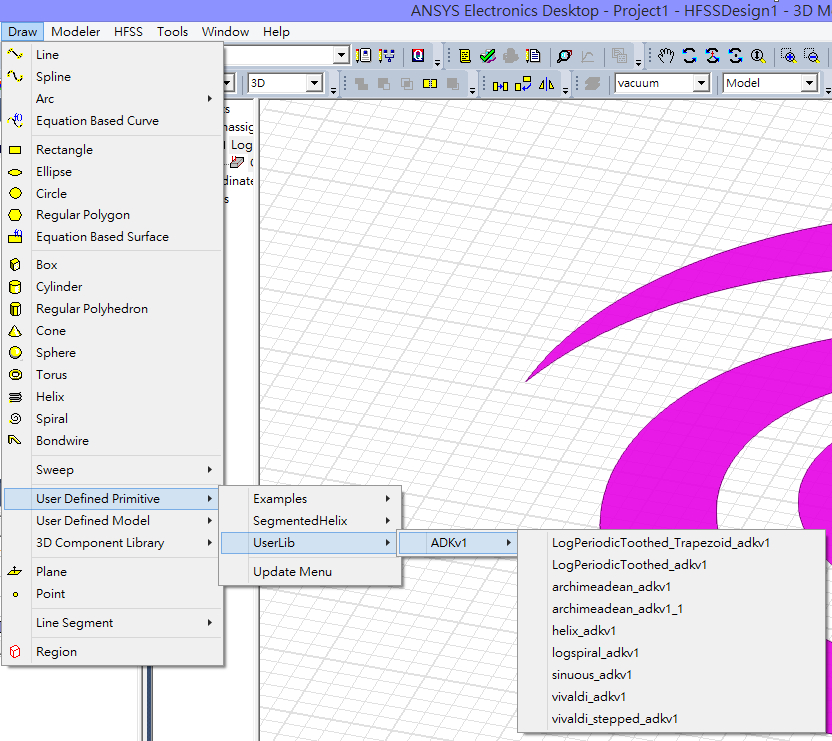Choose LogPeriodicToothed_adkv1 primitive
Image resolution: width=832 pixels, height=741 pixels.
[672, 565]
